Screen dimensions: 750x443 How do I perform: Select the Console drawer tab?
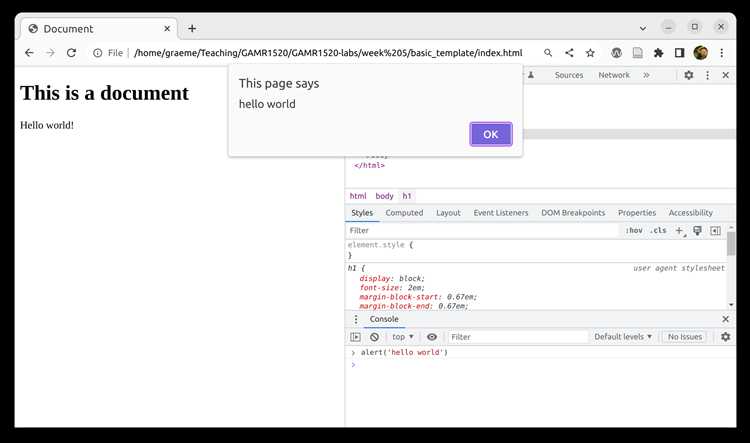click(384, 319)
